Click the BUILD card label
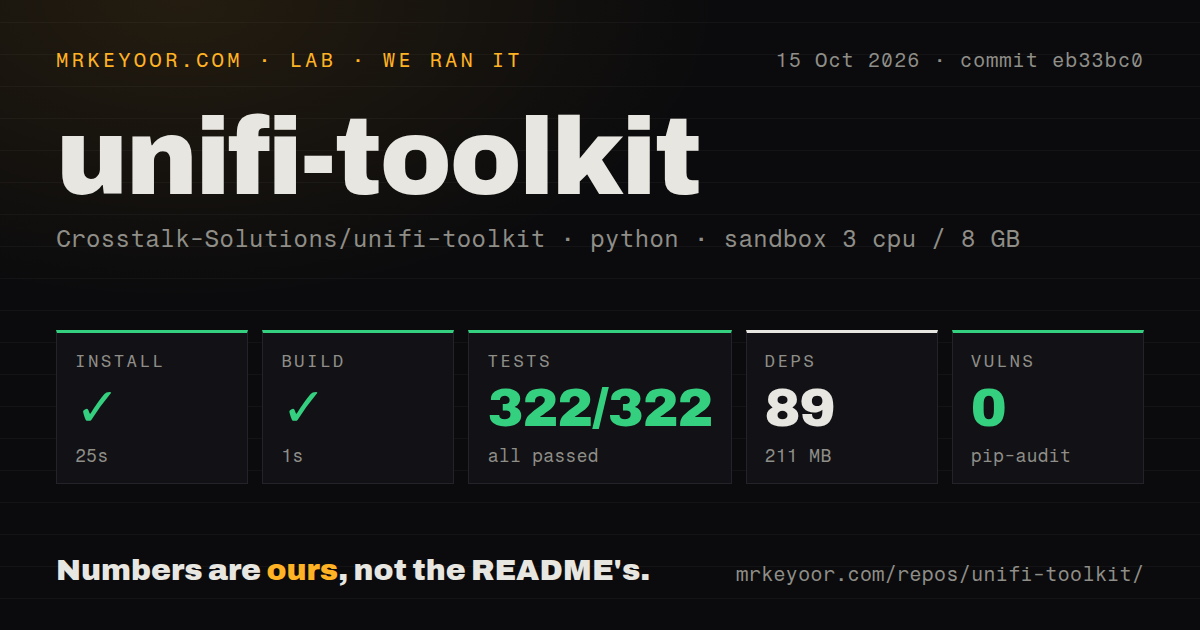 (x=313, y=362)
